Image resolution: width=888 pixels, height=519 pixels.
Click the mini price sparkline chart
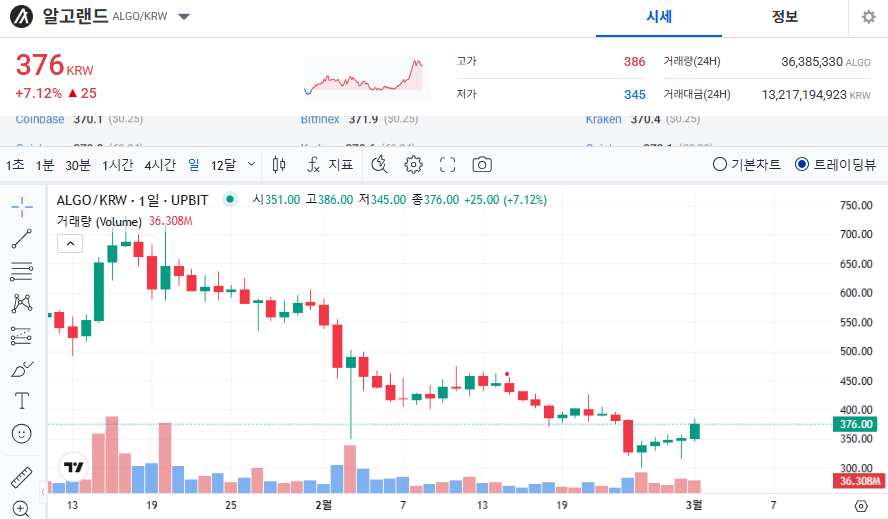366,78
